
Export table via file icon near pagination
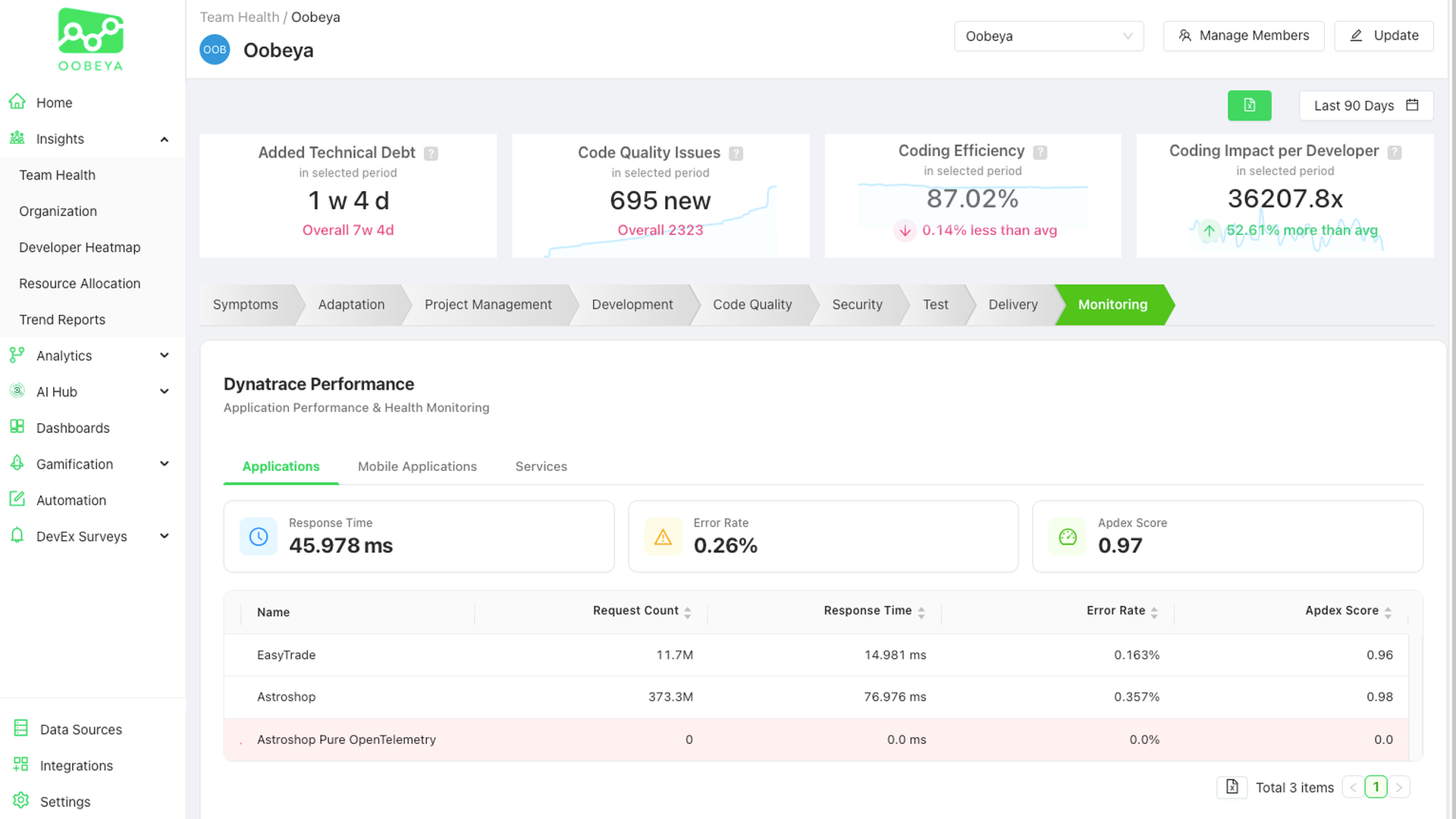(x=1232, y=787)
